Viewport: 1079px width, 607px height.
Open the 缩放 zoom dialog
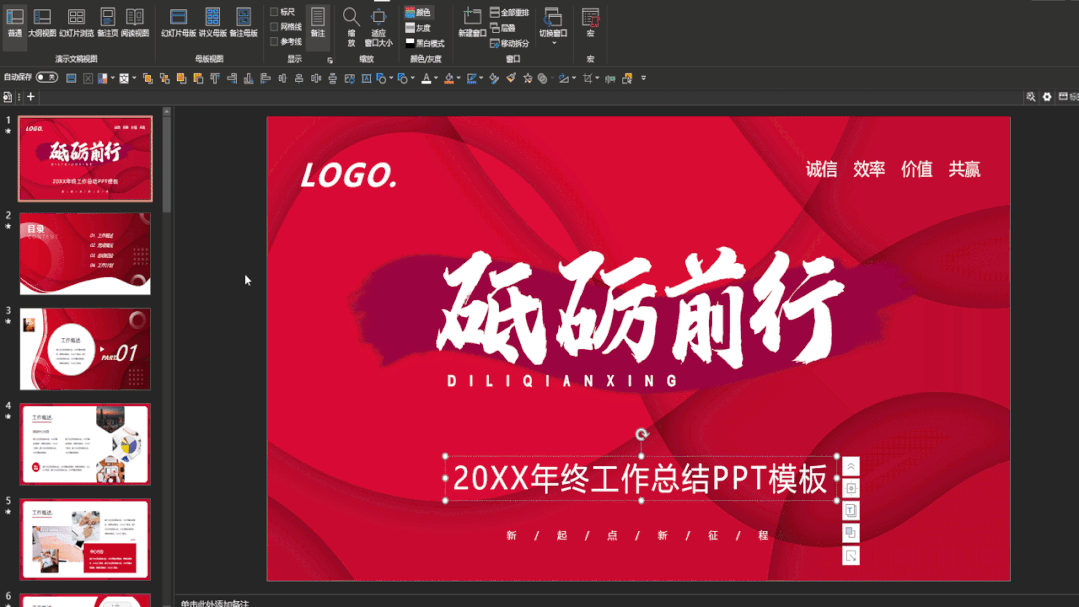pos(351,26)
